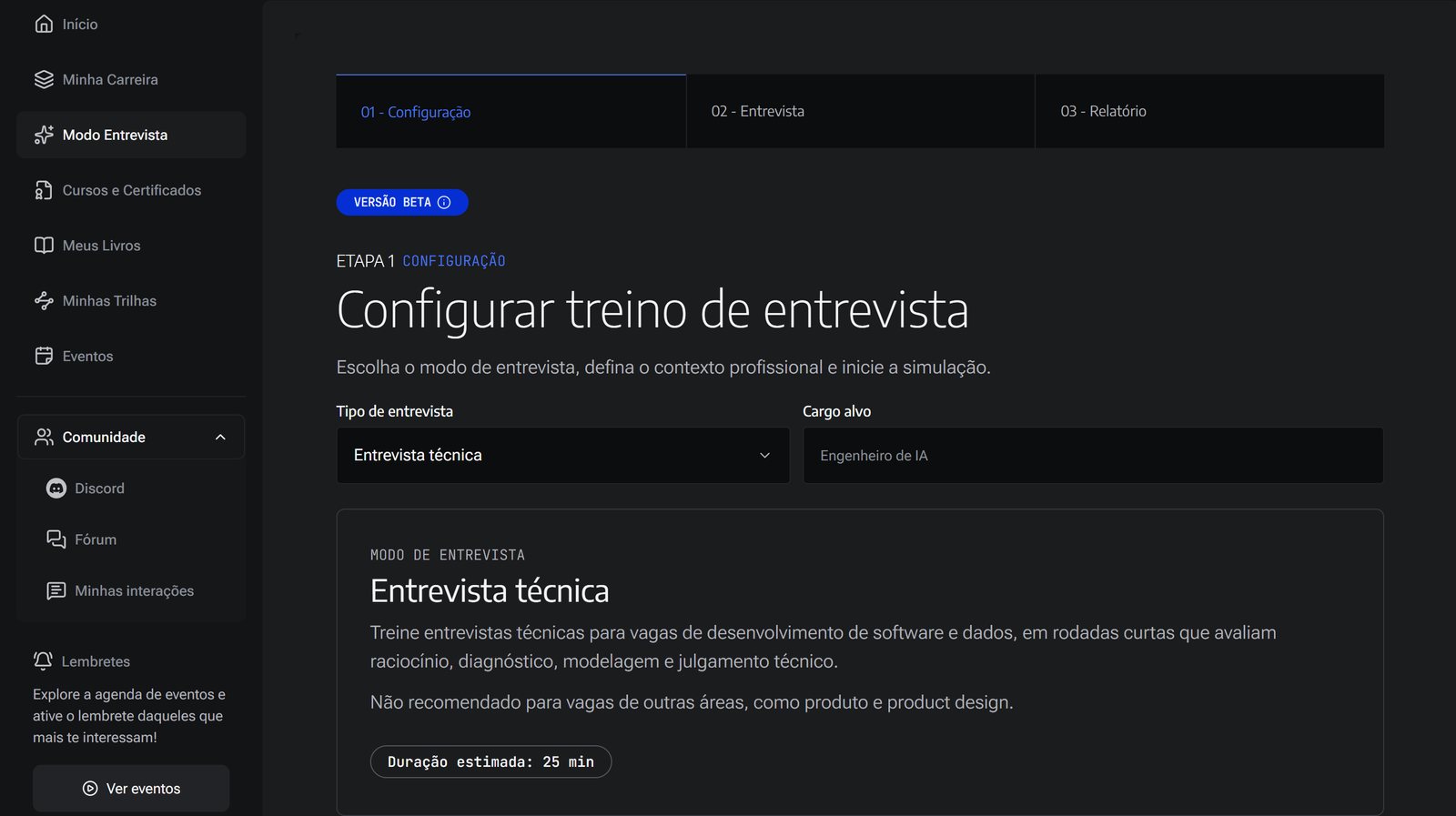Image resolution: width=1456 pixels, height=816 pixels.
Task: Open Cursos e Certificados page
Action: click(131, 190)
